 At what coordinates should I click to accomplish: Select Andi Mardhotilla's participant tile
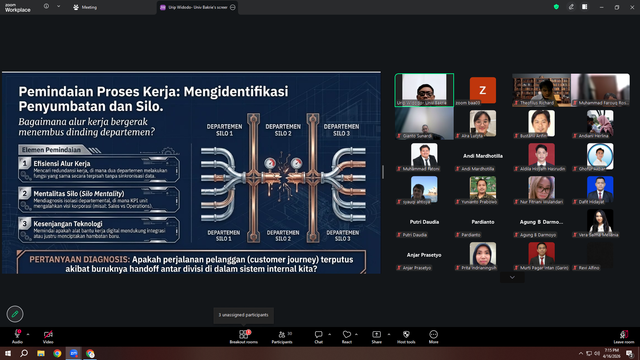pyautogui.click(x=483, y=156)
